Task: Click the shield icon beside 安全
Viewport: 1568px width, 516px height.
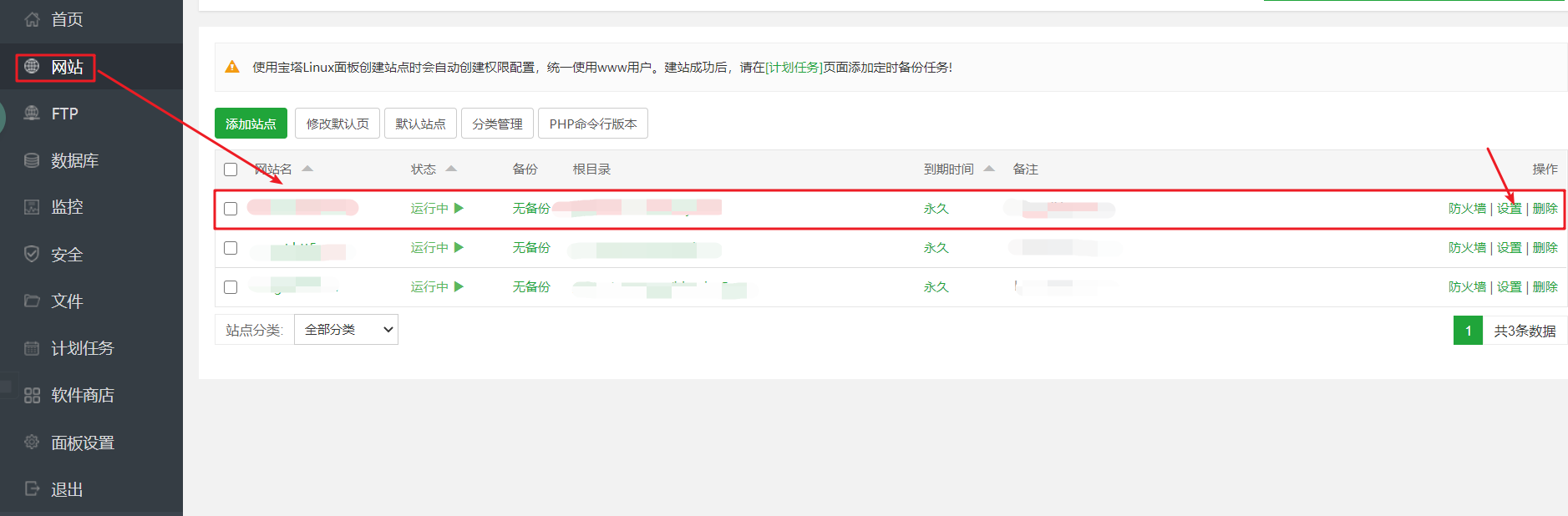Action: coord(32,254)
